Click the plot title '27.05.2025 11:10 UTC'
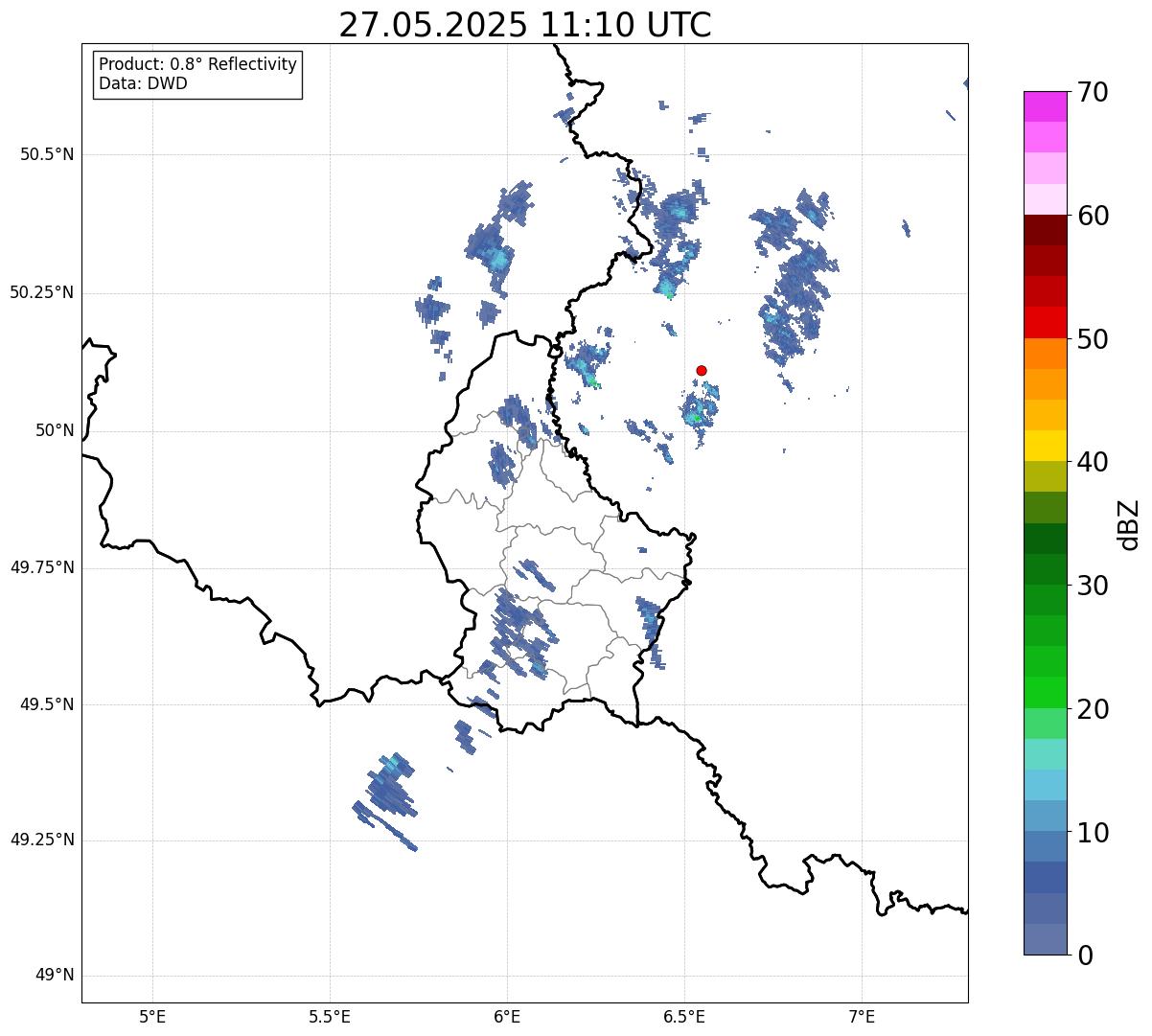1152x1036 pixels. (x=525, y=24)
